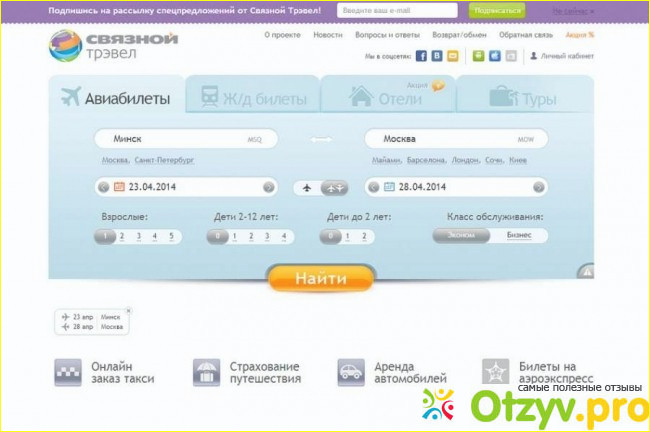Click the VKontakte social network icon
This screenshot has width=650, height=432.
(x=437, y=56)
